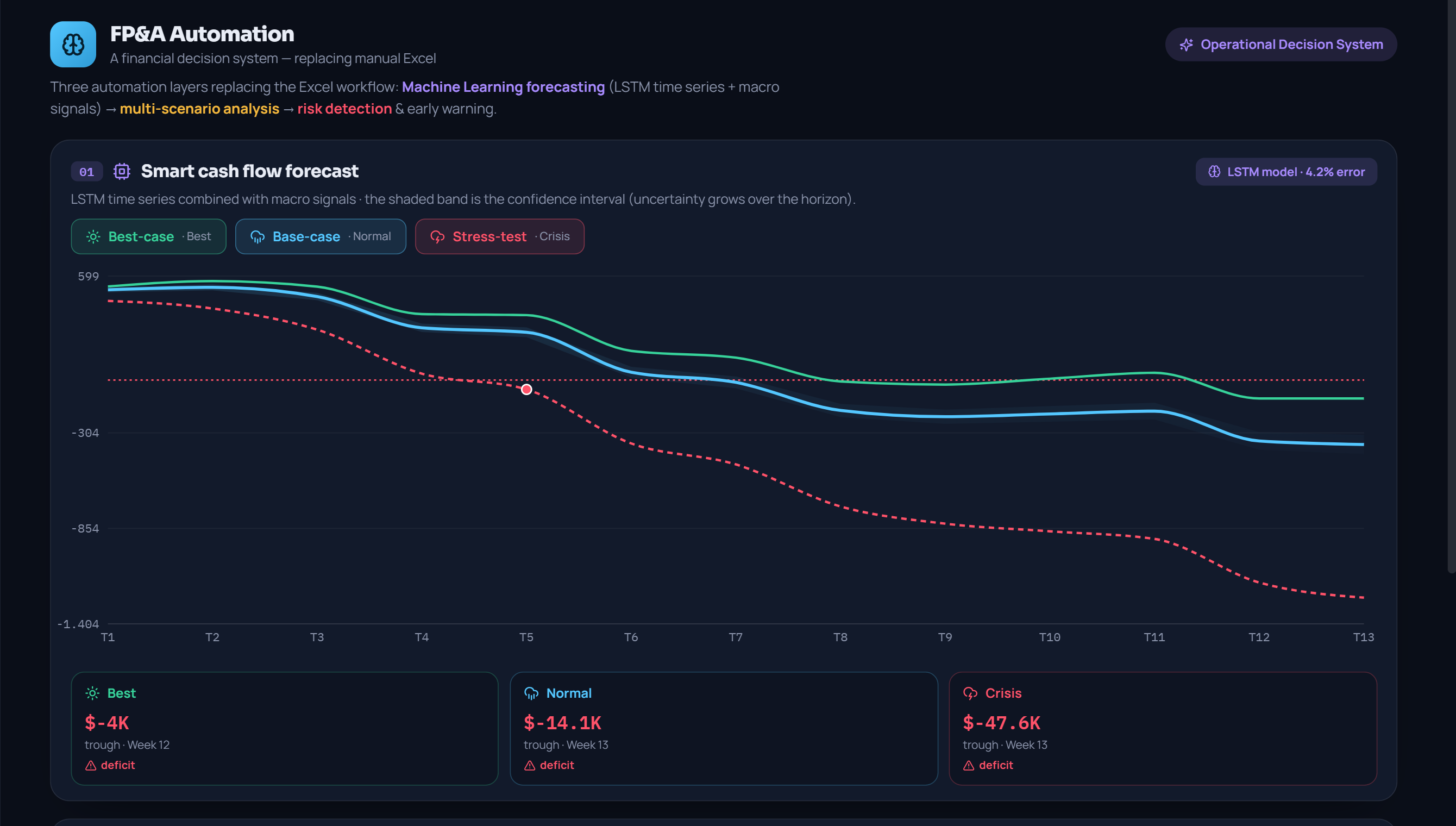Click the brain icon in the LSTM model badge
Screen dimensions: 1456x826
[1214, 171]
